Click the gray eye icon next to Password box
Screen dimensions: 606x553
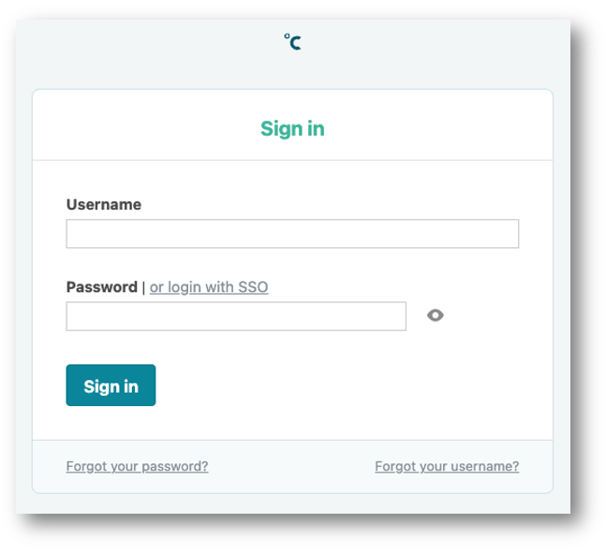pos(435,315)
